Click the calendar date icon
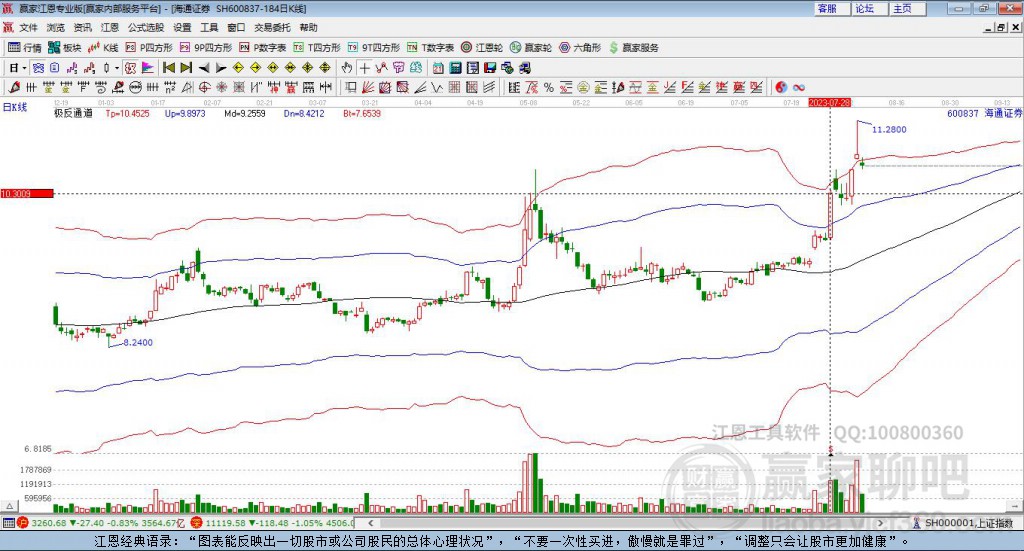This screenshot has height=551, width=1024. [x=438, y=68]
